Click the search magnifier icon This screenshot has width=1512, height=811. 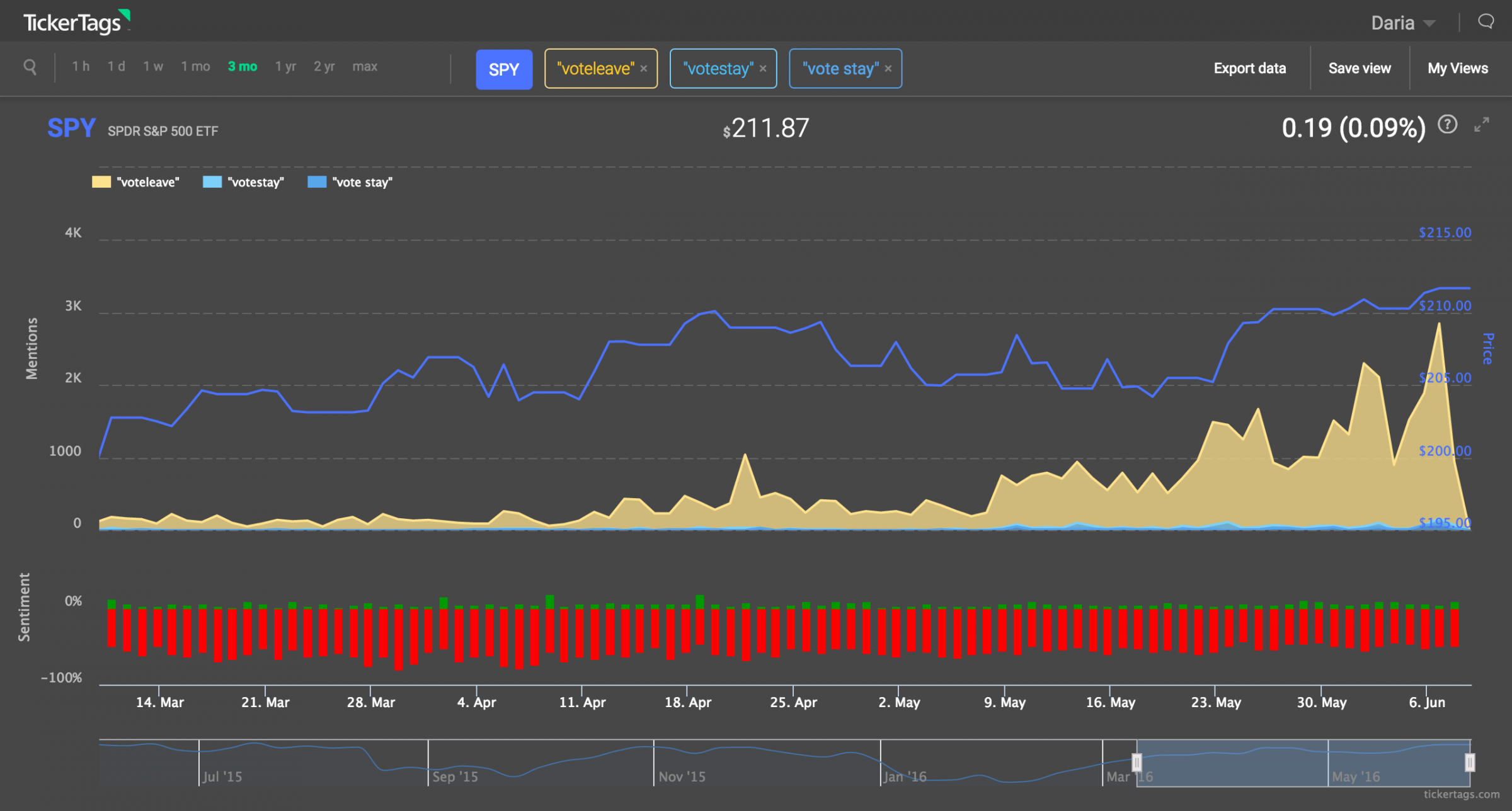click(x=30, y=67)
